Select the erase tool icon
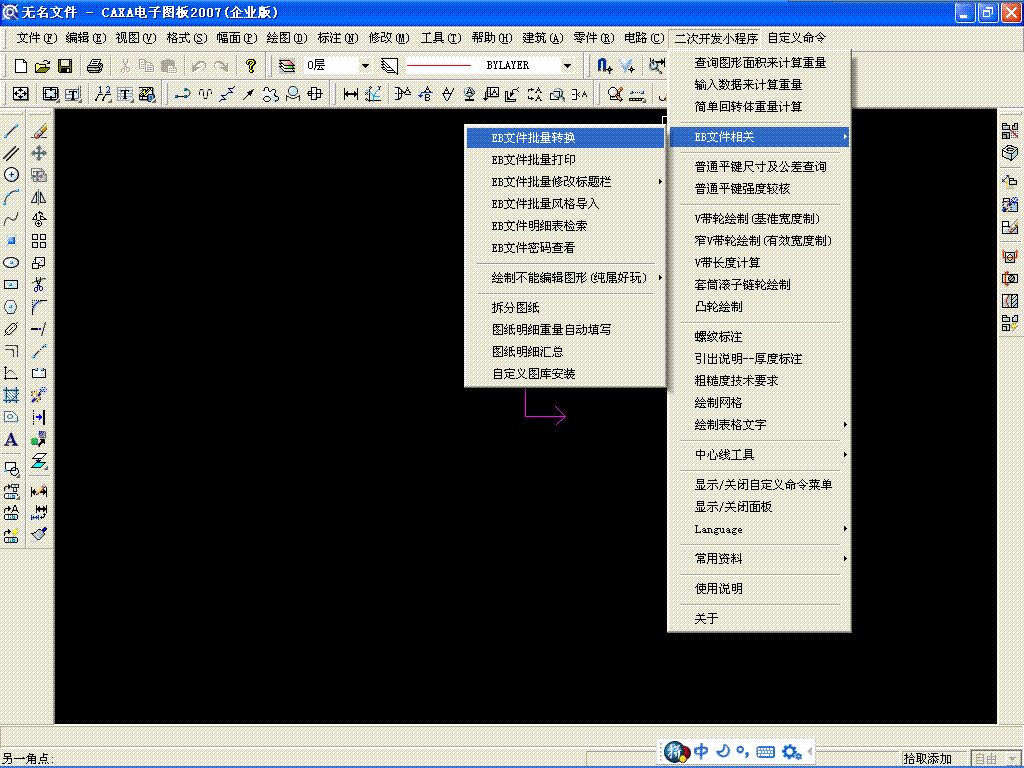1024x768 pixels. [39, 131]
